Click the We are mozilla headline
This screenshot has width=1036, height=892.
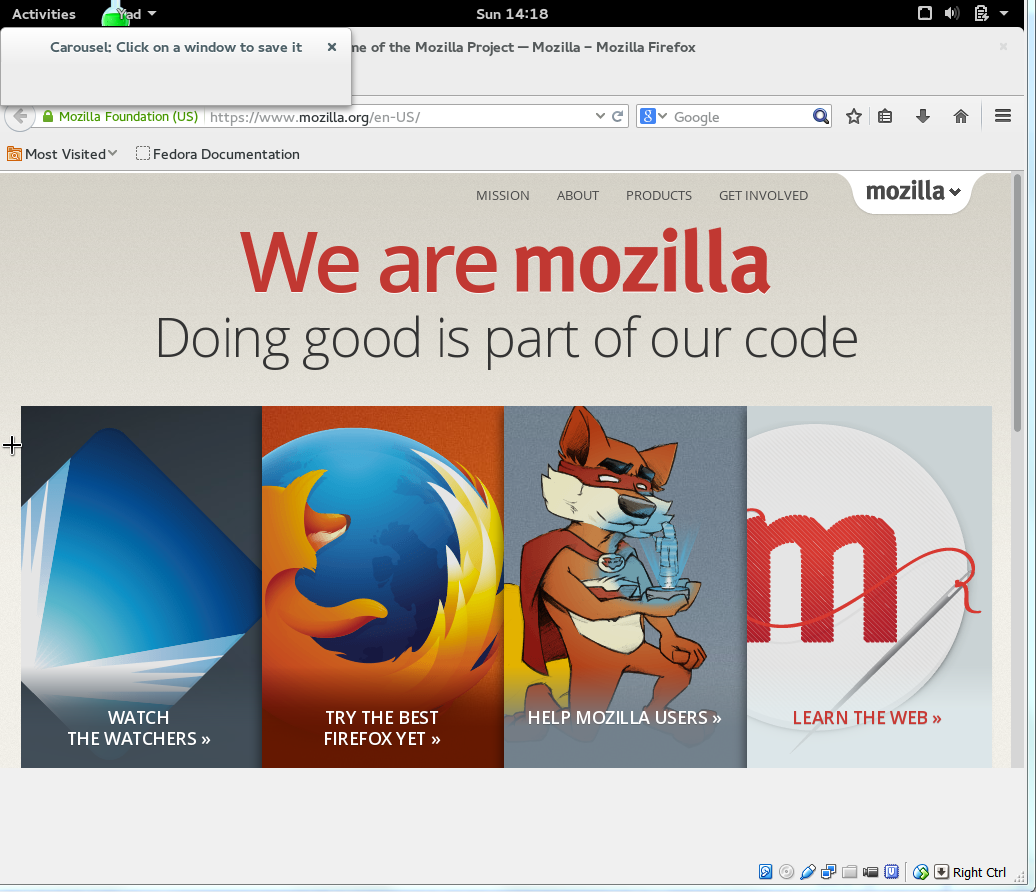click(x=505, y=262)
